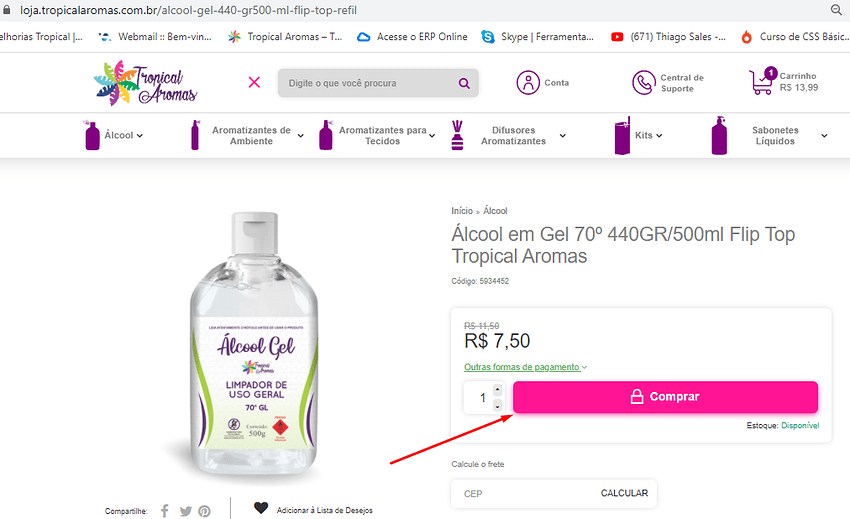Click the pink Comprar button

[665, 397]
